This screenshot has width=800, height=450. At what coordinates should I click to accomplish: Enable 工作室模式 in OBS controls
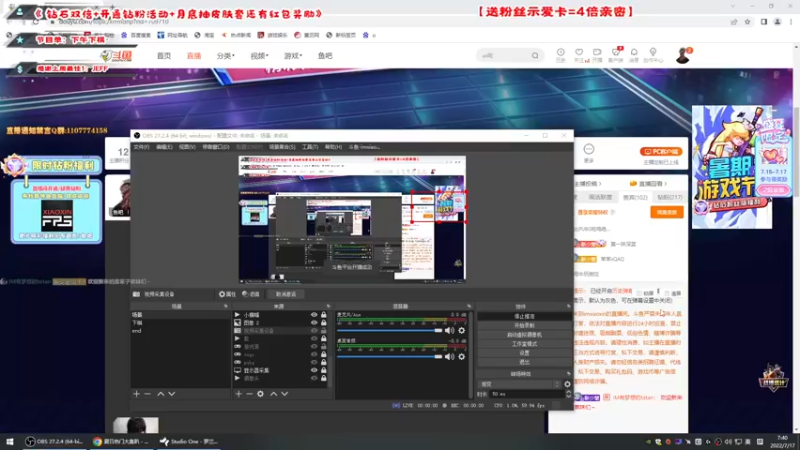pos(524,344)
